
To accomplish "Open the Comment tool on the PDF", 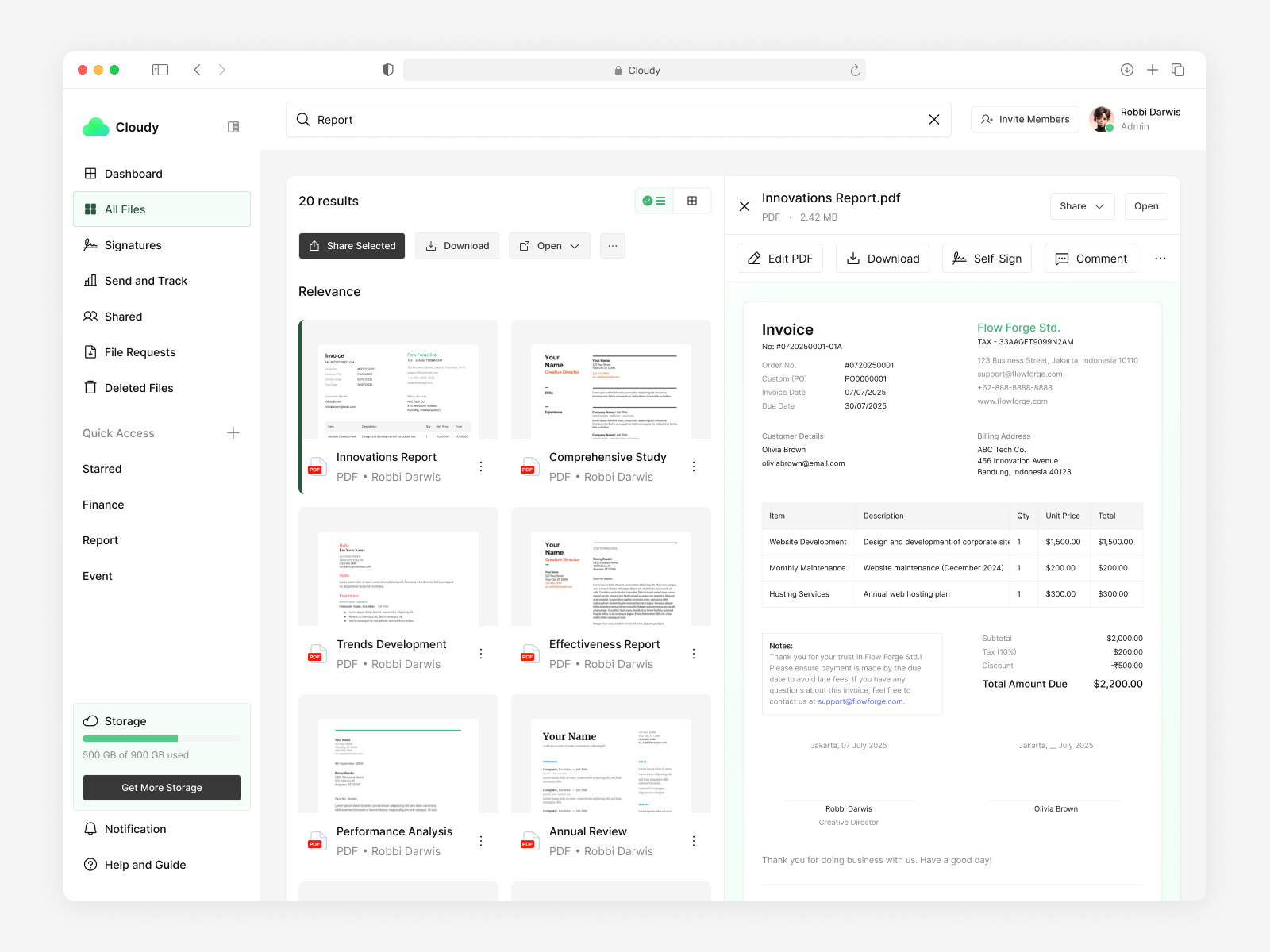I will tap(1091, 258).
